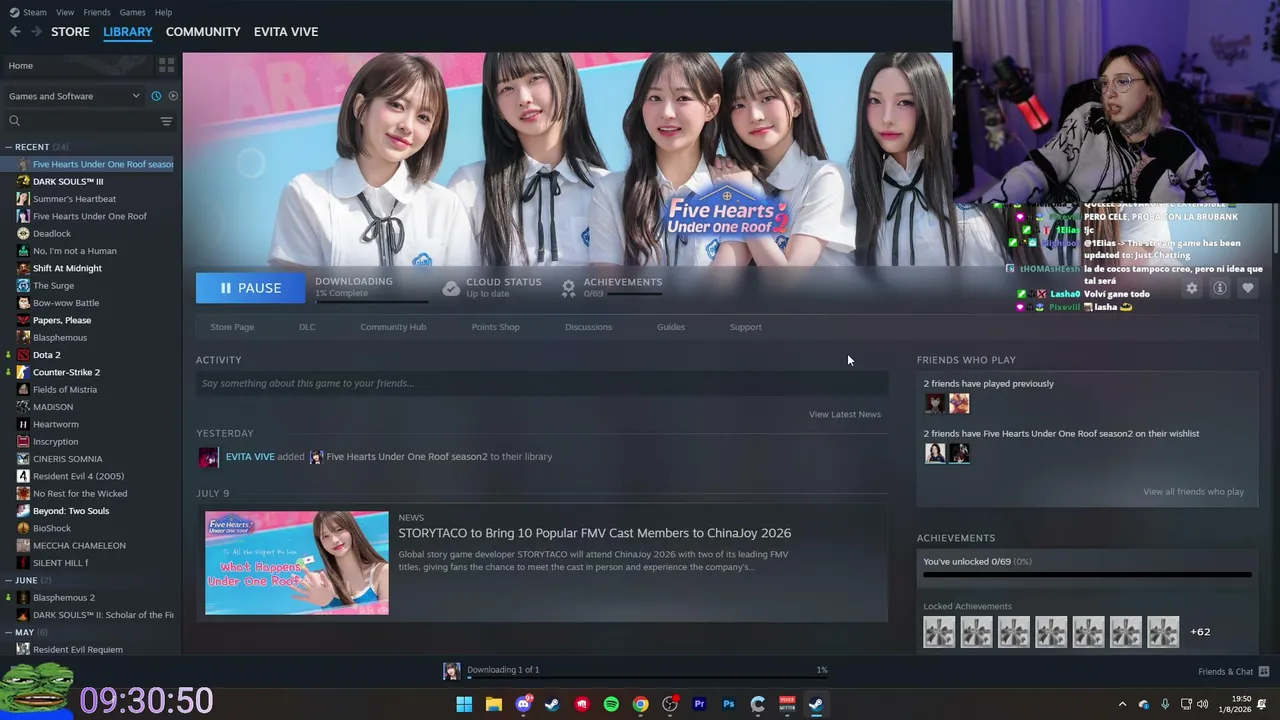The width and height of the screenshot is (1280, 720).
Task: Click View all friends who play
Action: 1193,492
